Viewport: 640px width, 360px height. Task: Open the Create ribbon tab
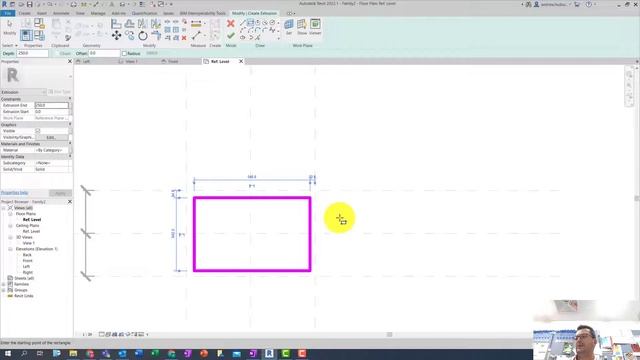pos(24,13)
